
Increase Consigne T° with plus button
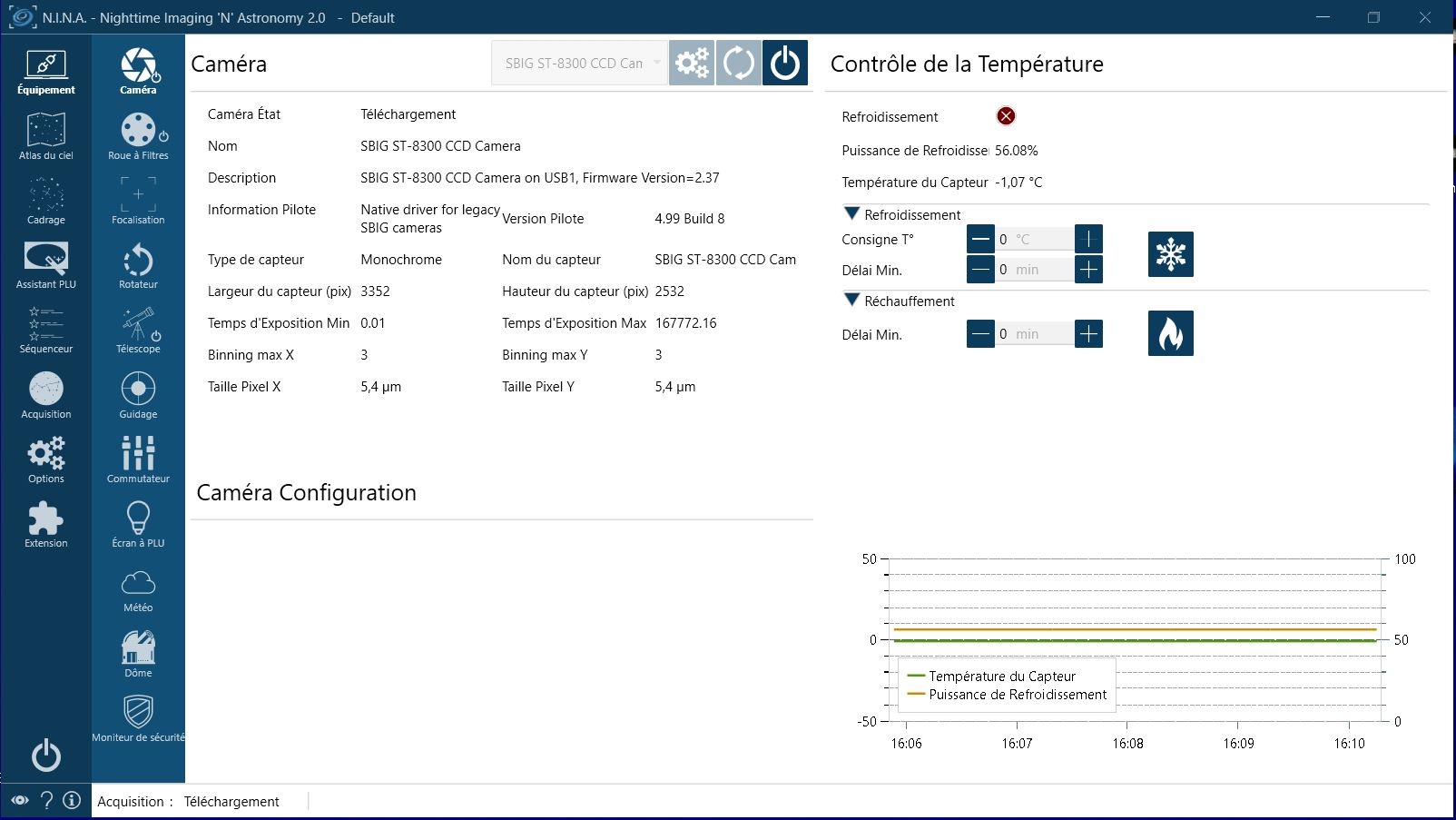[x=1088, y=240]
